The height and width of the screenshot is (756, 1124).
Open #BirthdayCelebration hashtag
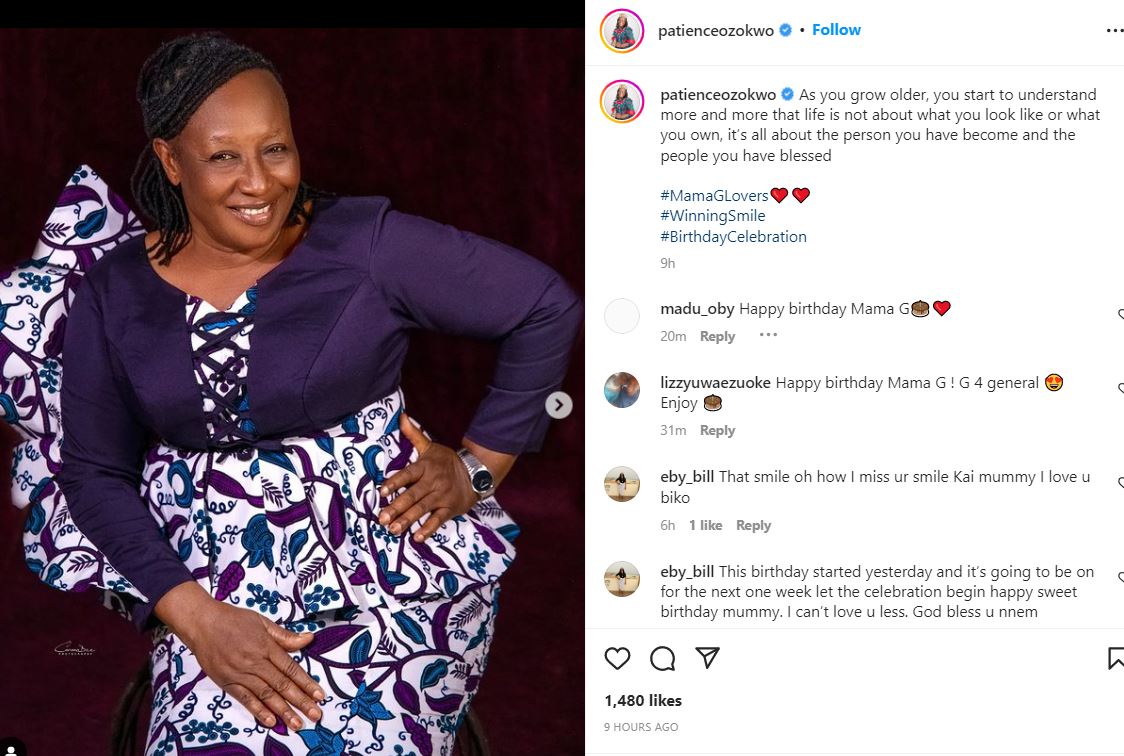click(x=733, y=237)
